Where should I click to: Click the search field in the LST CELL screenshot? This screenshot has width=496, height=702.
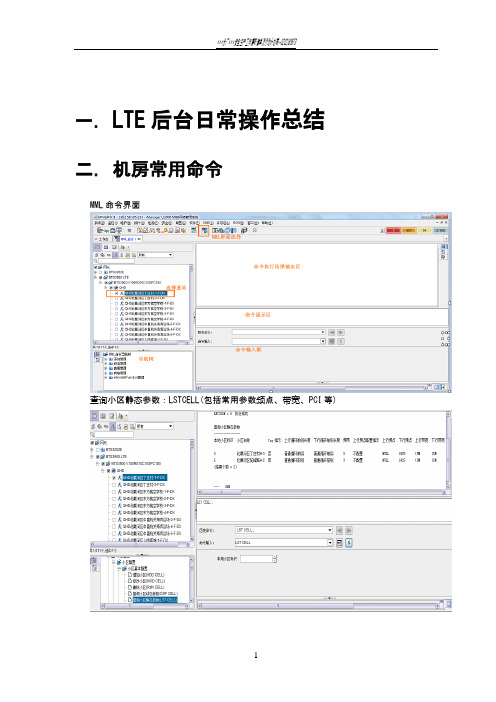tap(114, 434)
